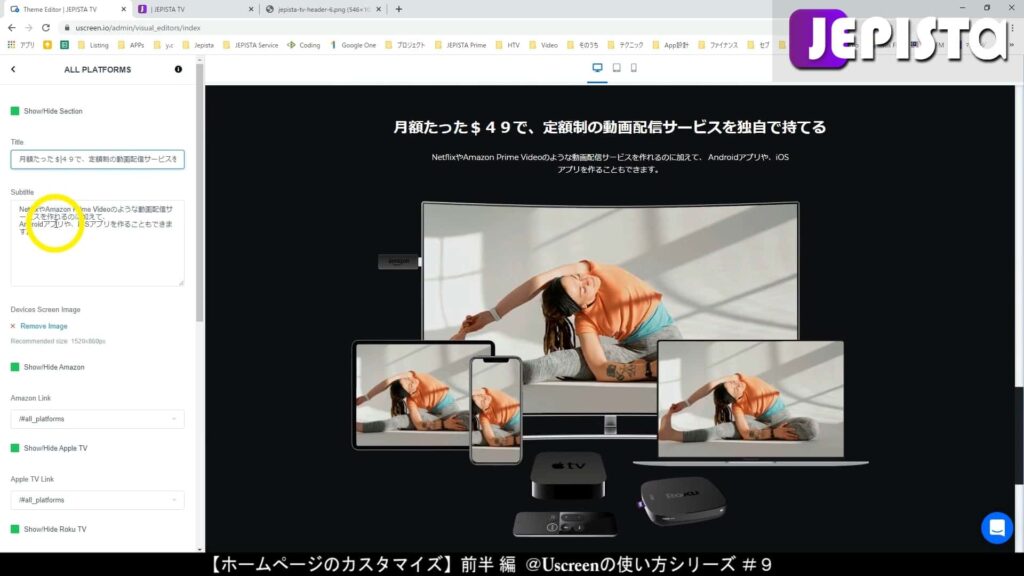Close the jepista-tv-header-6.png tab

[378, 9]
